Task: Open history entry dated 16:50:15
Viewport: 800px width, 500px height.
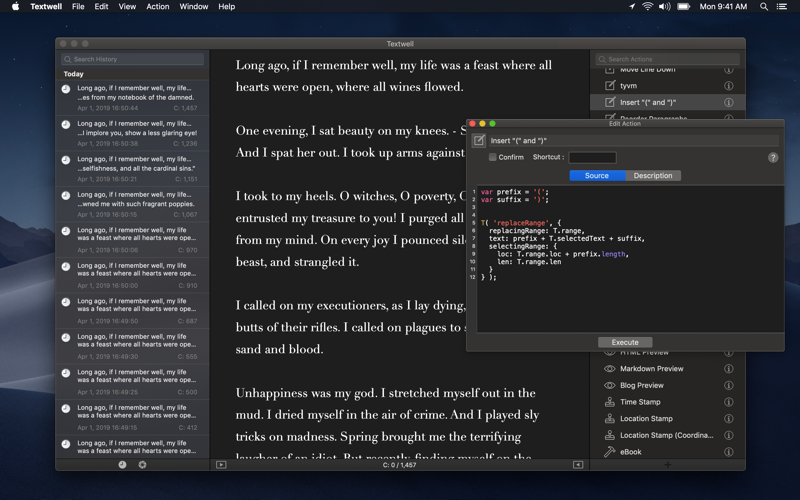Action: [x=133, y=204]
